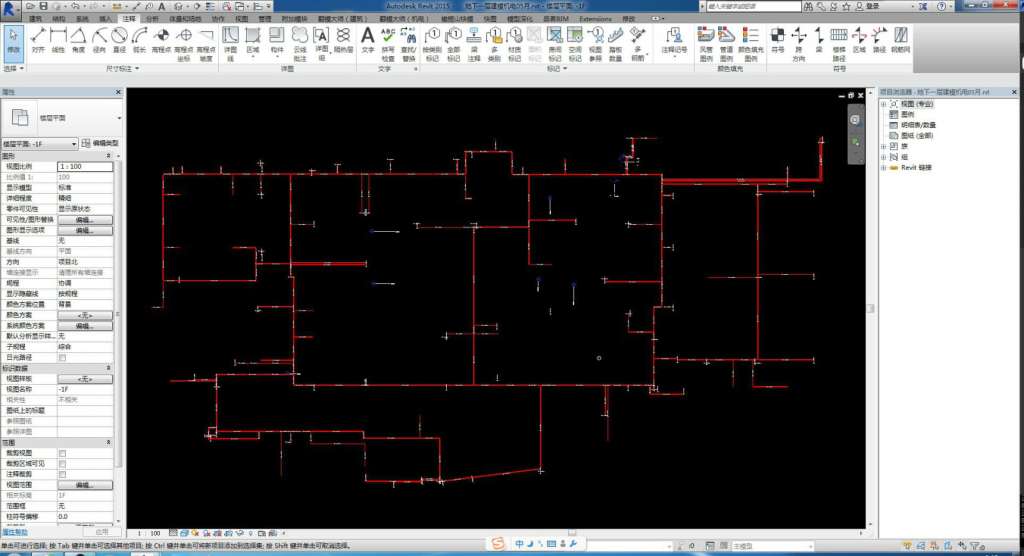Select the Diameter (直径) dimension tool
This screenshot has width=1024, height=556.
(x=119, y=40)
